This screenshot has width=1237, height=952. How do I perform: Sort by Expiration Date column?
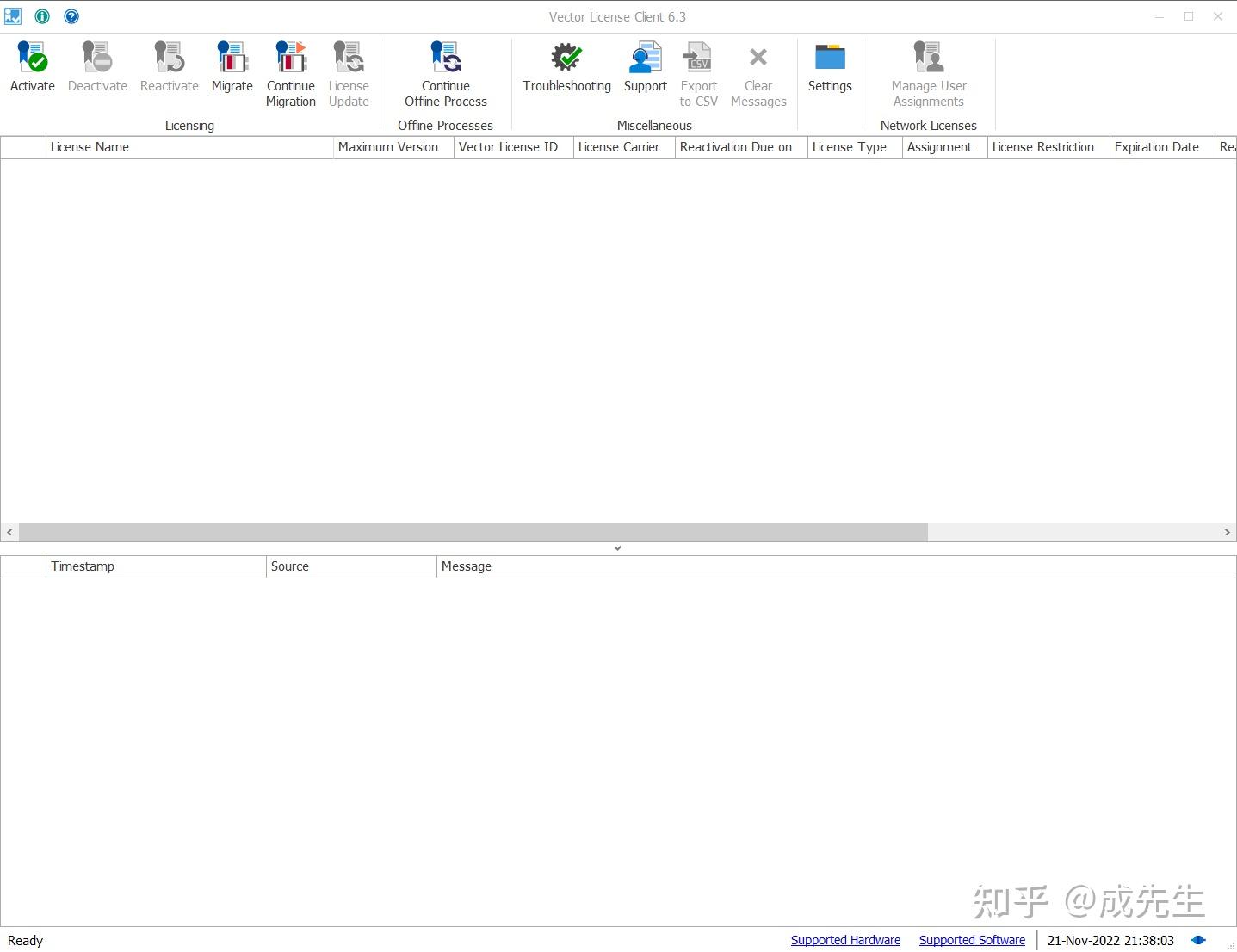point(1162,147)
